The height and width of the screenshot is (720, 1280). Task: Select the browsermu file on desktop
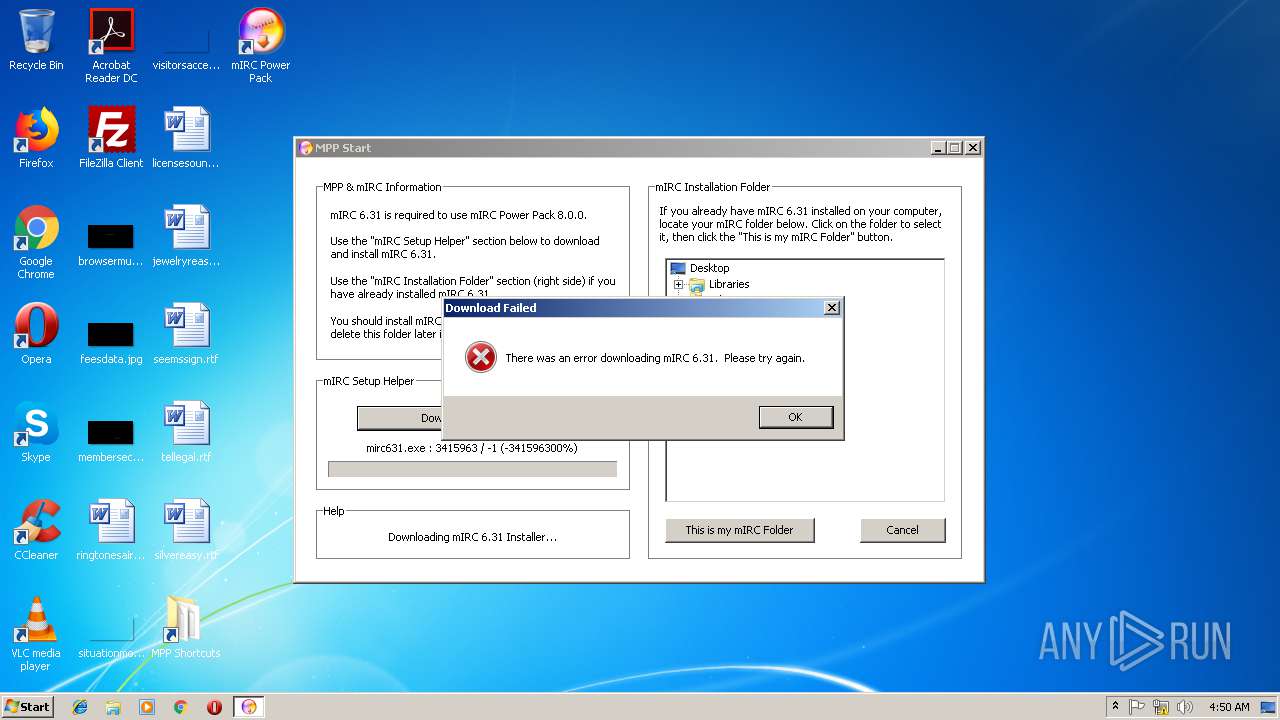point(111,243)
